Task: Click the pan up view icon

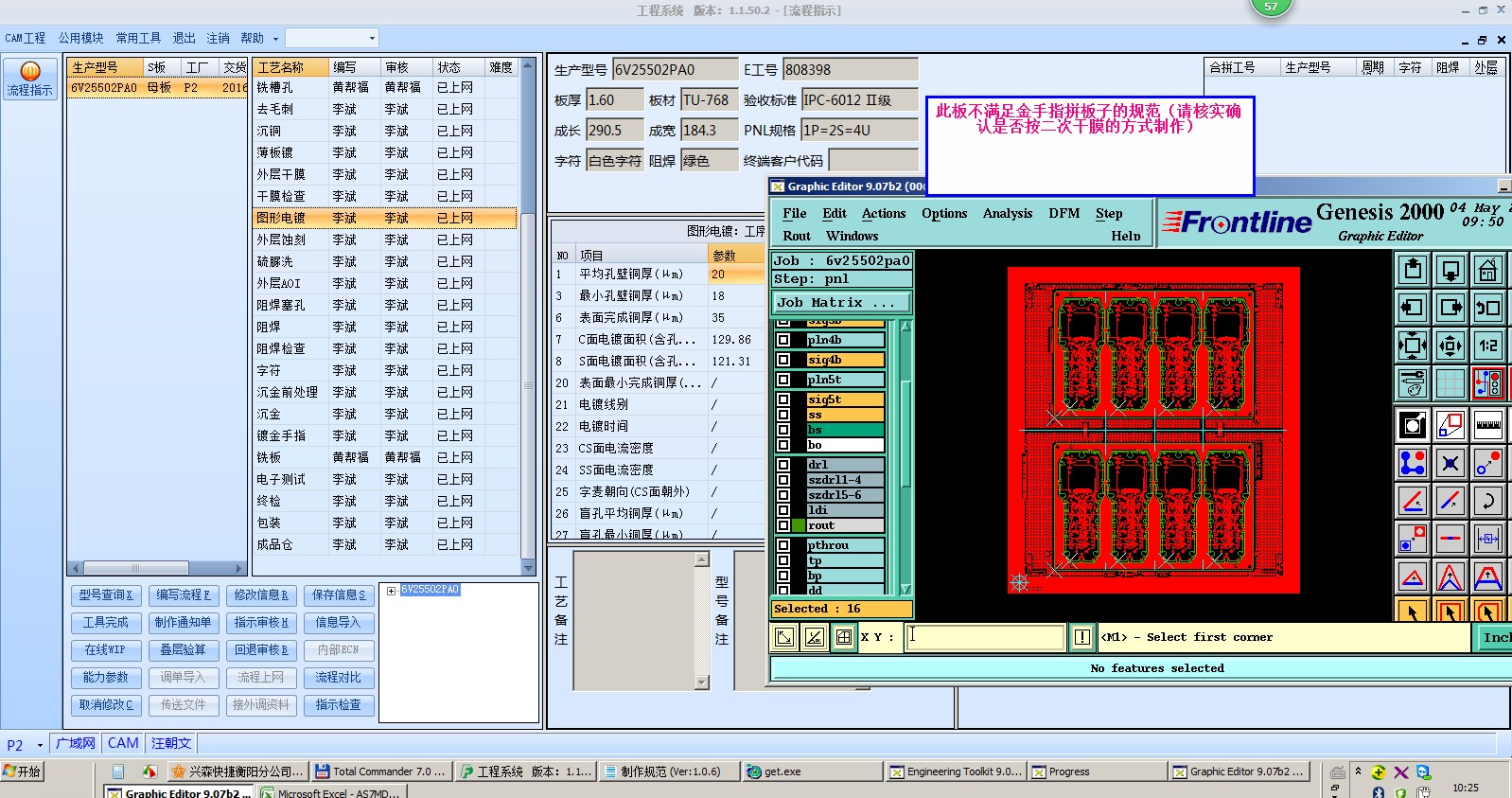Action: coord(1413,270)
